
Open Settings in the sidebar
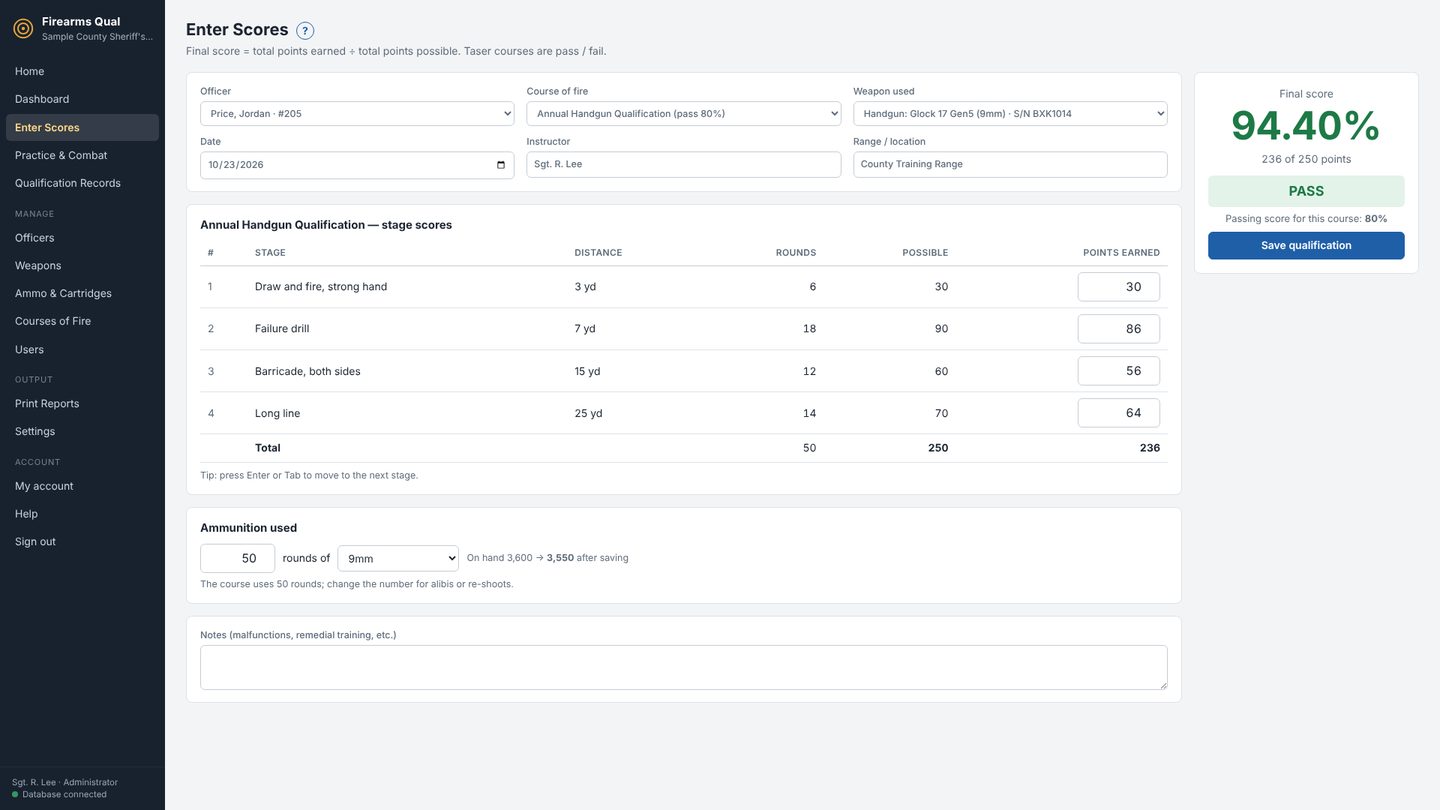pos(82,431)
